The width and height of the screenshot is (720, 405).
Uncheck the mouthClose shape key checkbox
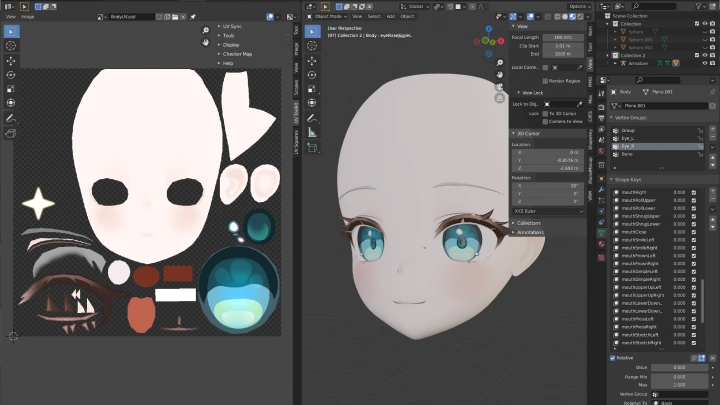click(x=694, y=232)
